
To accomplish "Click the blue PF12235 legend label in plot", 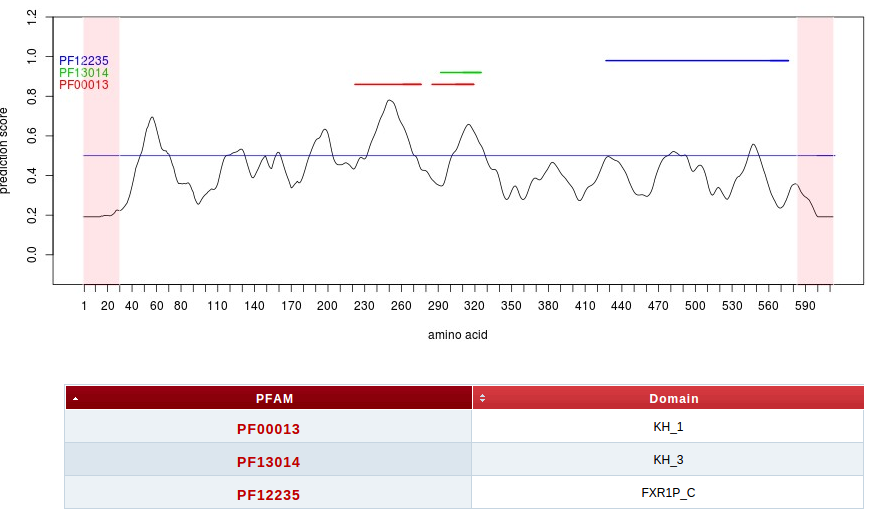I will [x=84, y=61].
